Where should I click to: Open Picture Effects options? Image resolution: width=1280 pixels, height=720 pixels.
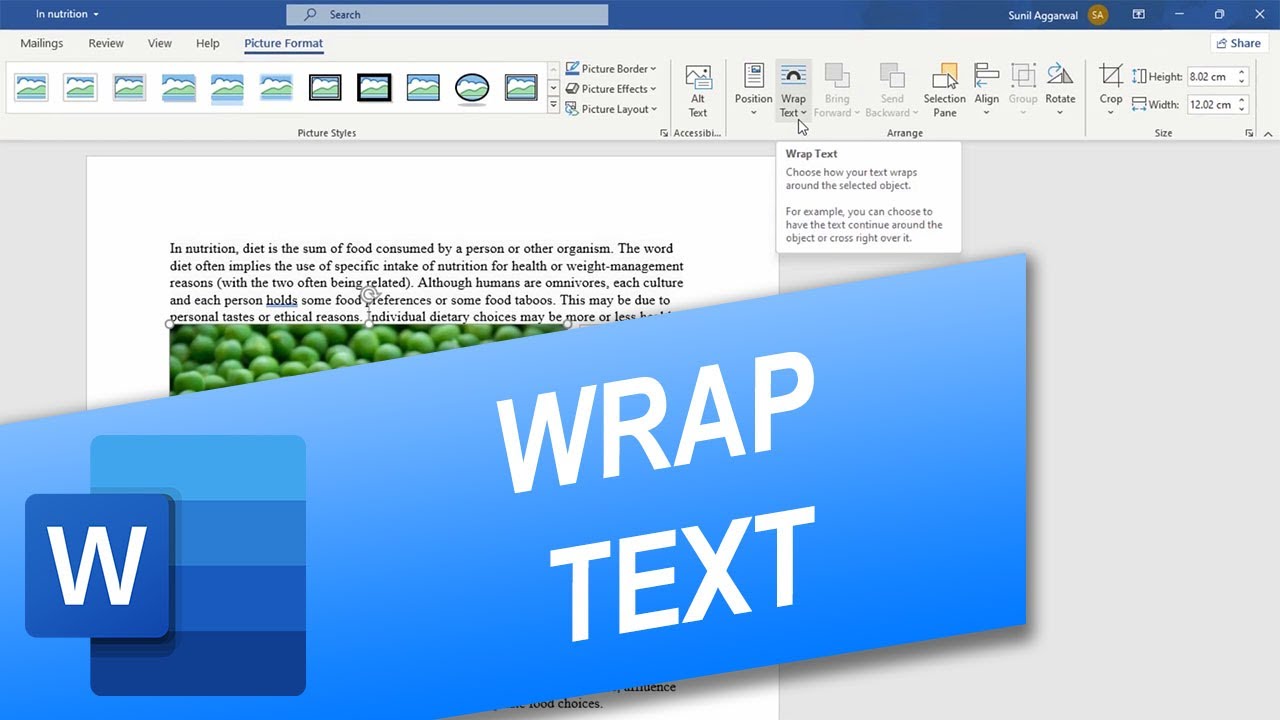coord(611,89)
